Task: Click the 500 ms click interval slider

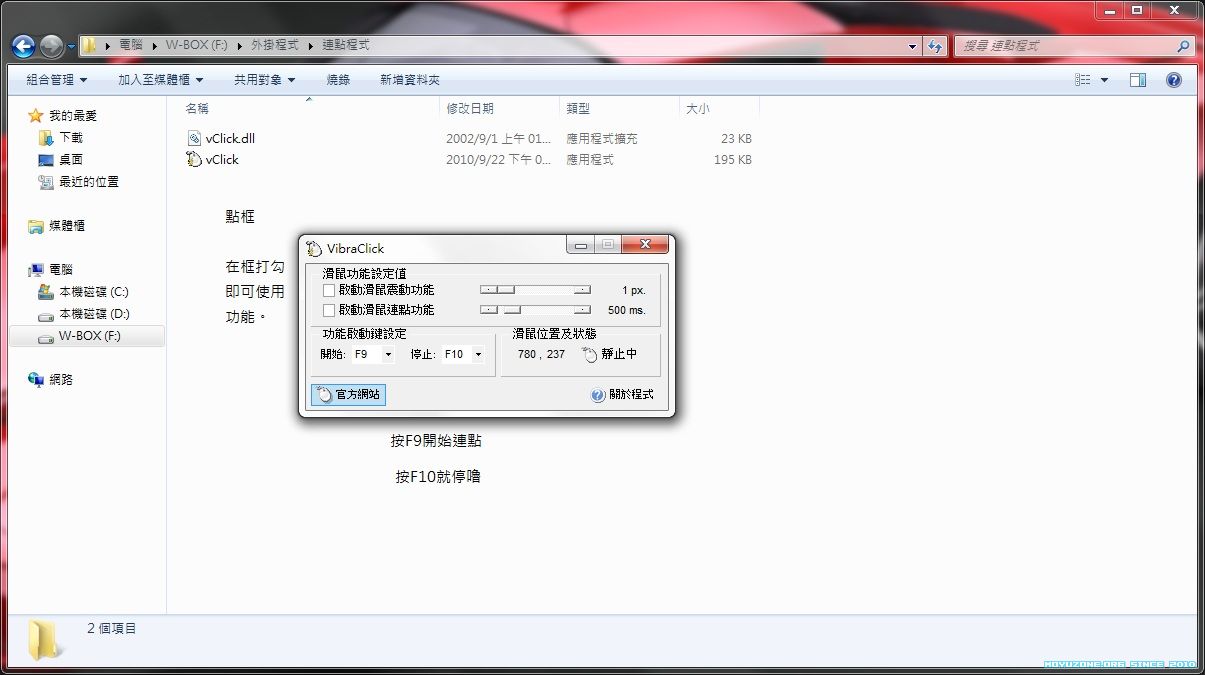Action: point(535,310)
